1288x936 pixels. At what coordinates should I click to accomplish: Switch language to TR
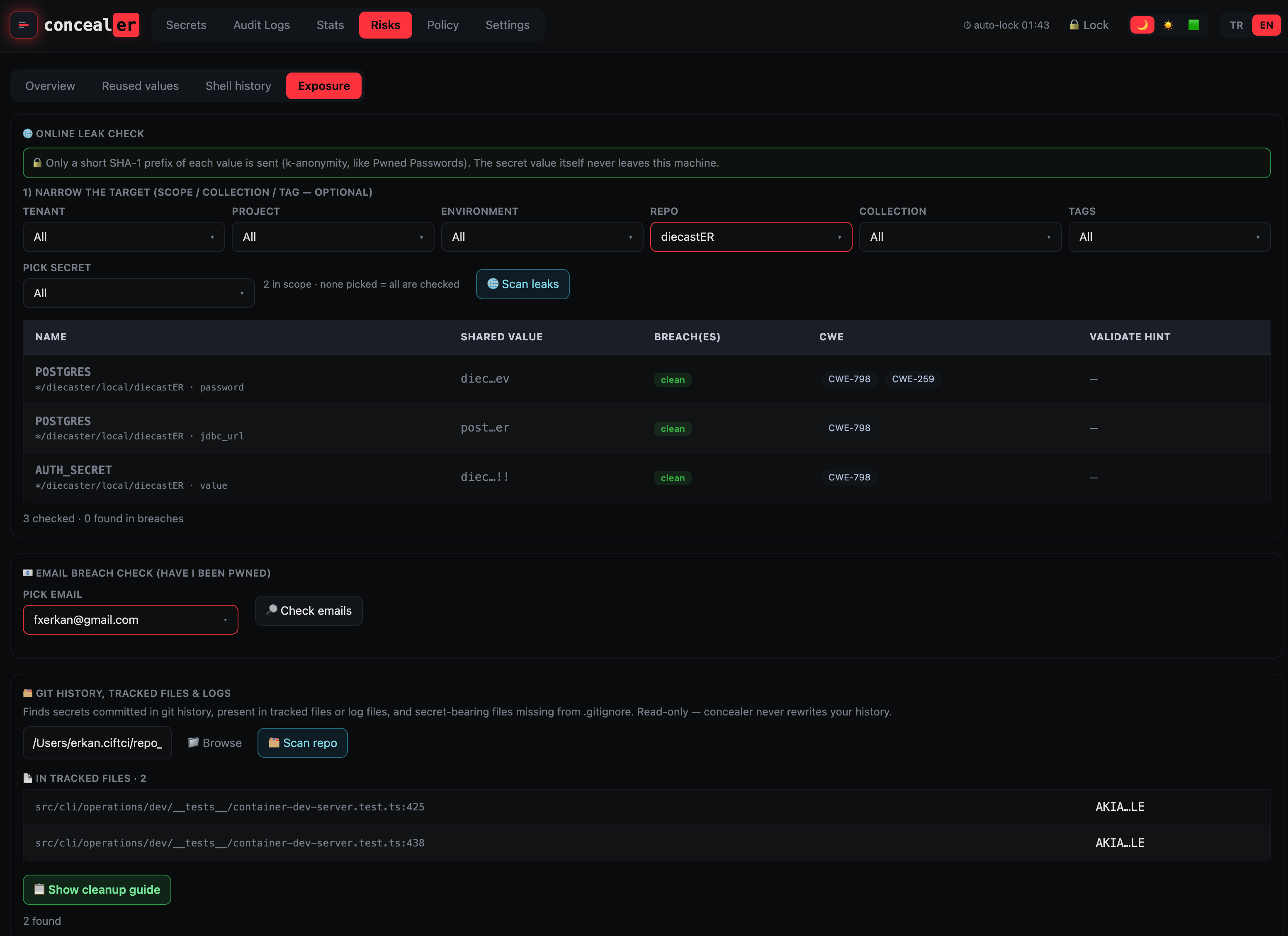(x=1236, y=25)
